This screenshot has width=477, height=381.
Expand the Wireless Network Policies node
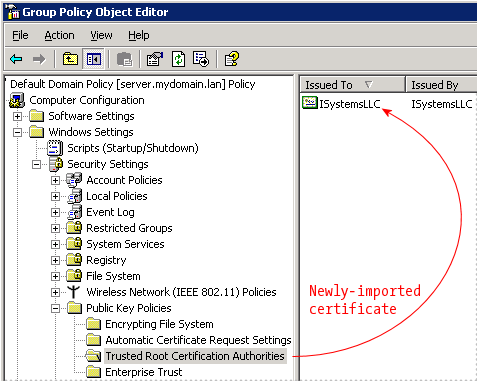pos(55,292)
